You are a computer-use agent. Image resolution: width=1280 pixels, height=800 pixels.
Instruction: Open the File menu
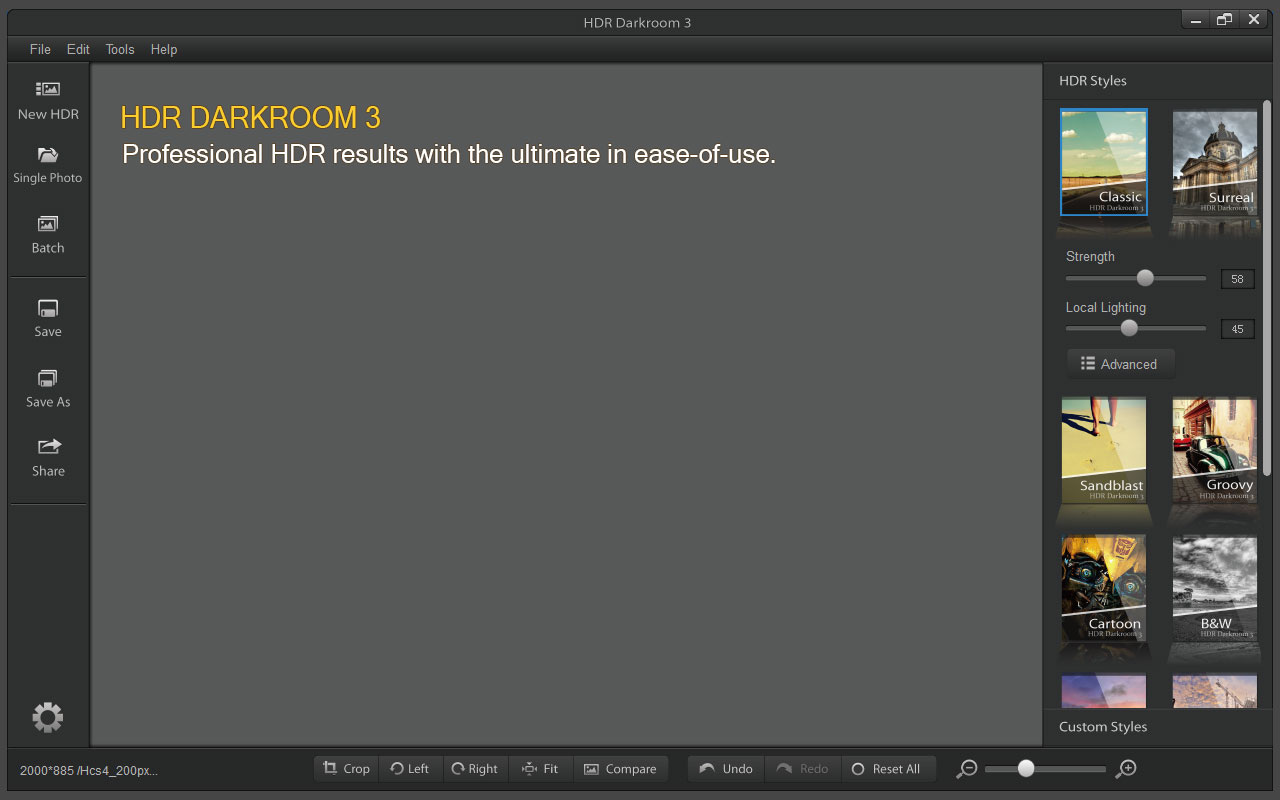point(40,49)
